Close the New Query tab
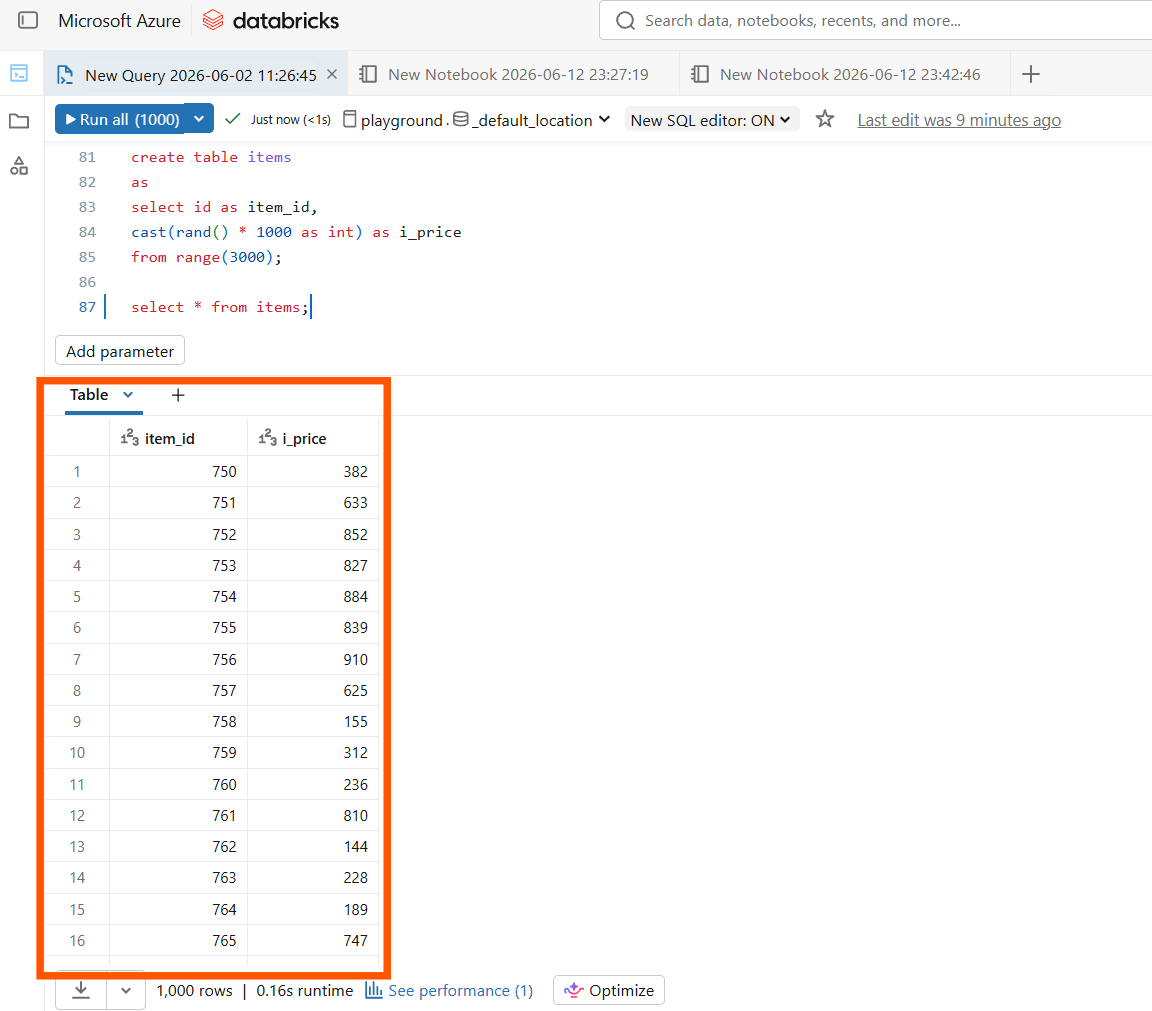 (332, 74)
